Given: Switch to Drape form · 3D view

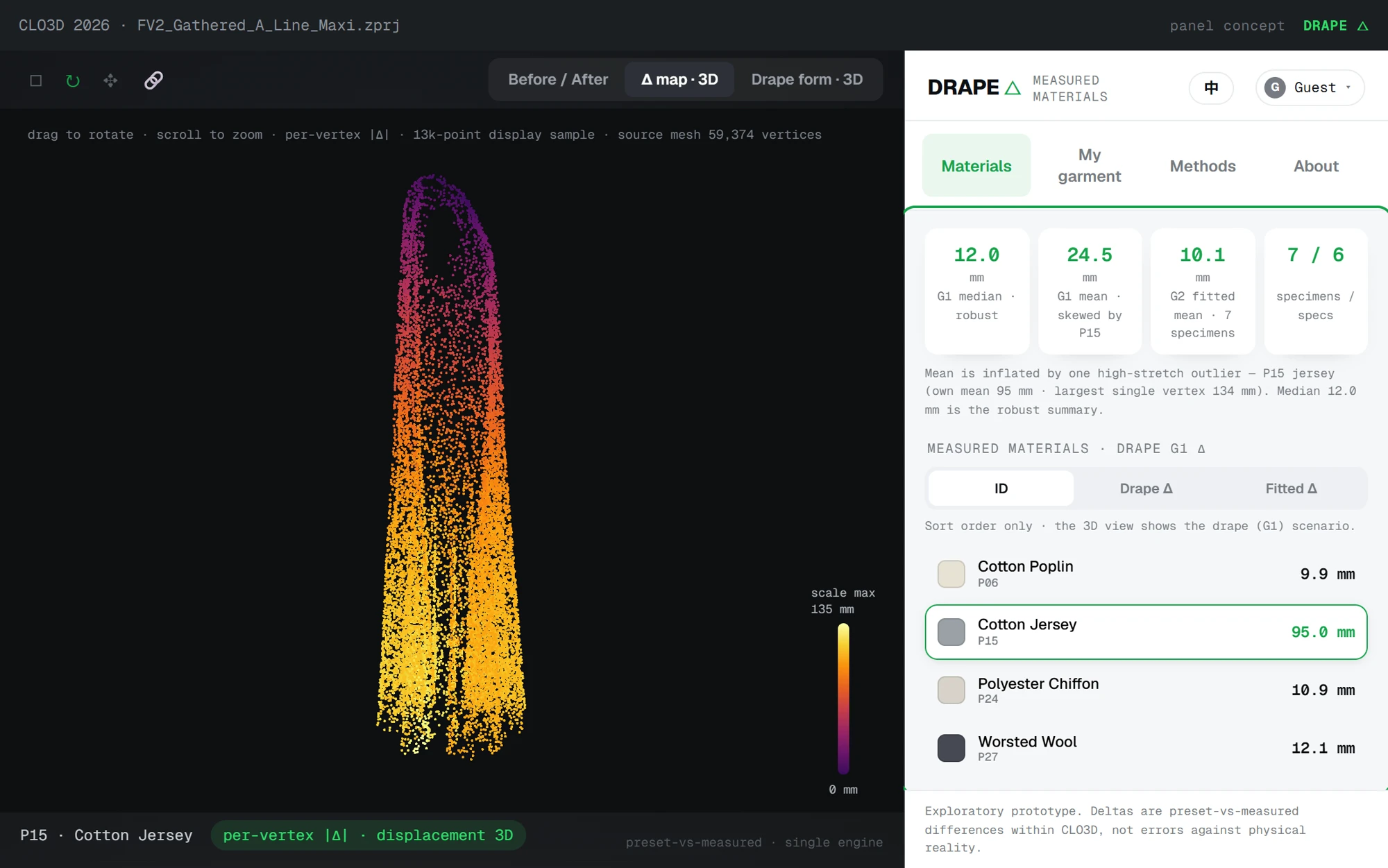Looking at the screenshot, I should tap(807, 80).
